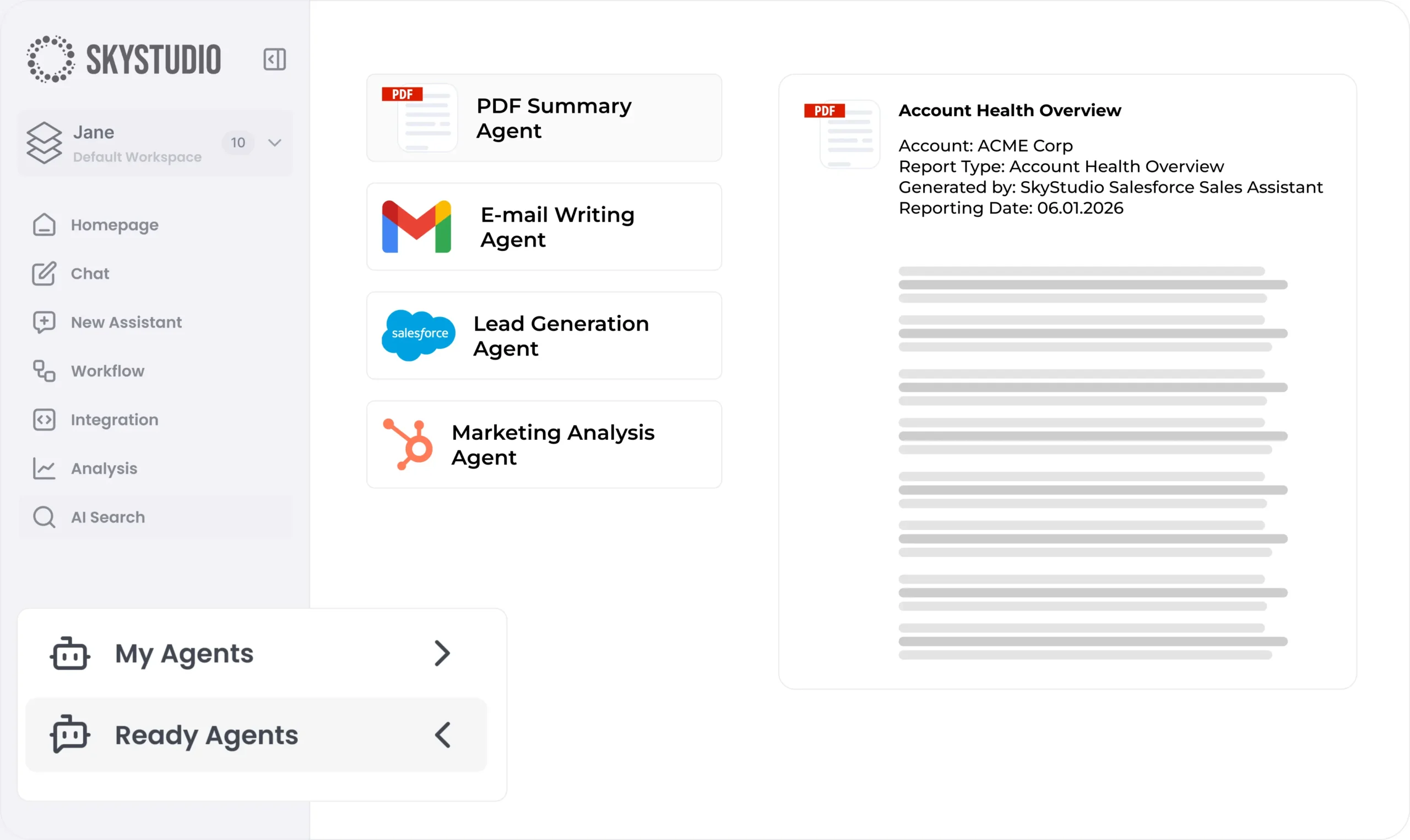This screenshot has height=840, width=1410.
Task: Click the SkyStudio logo
Action: [124, 59]
